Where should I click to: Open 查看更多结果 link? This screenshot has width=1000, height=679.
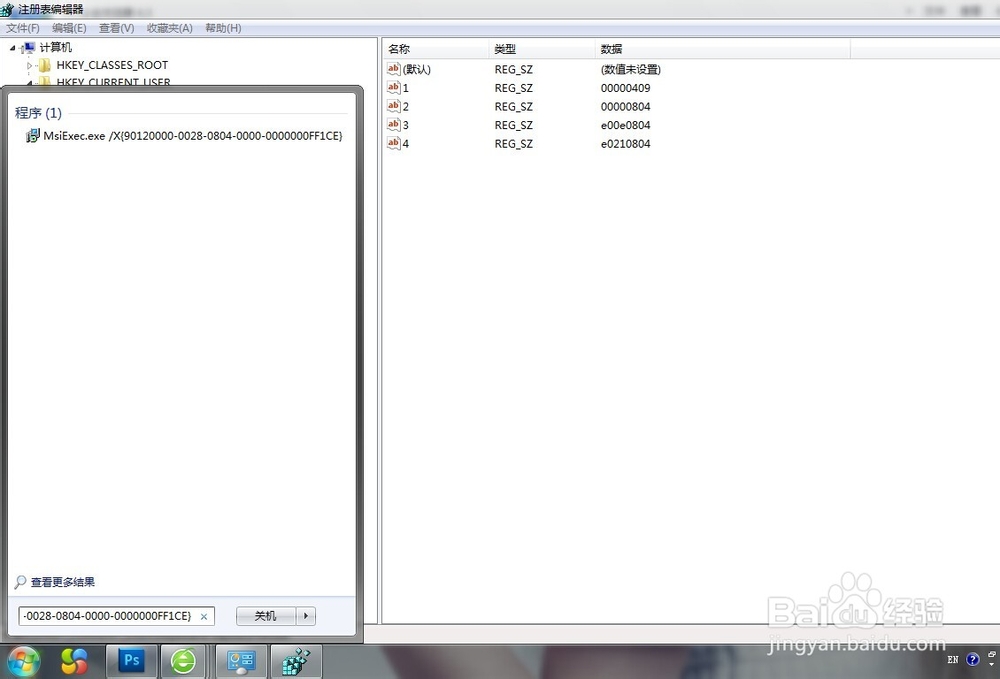pyautogui.click(x=62, y=582)
